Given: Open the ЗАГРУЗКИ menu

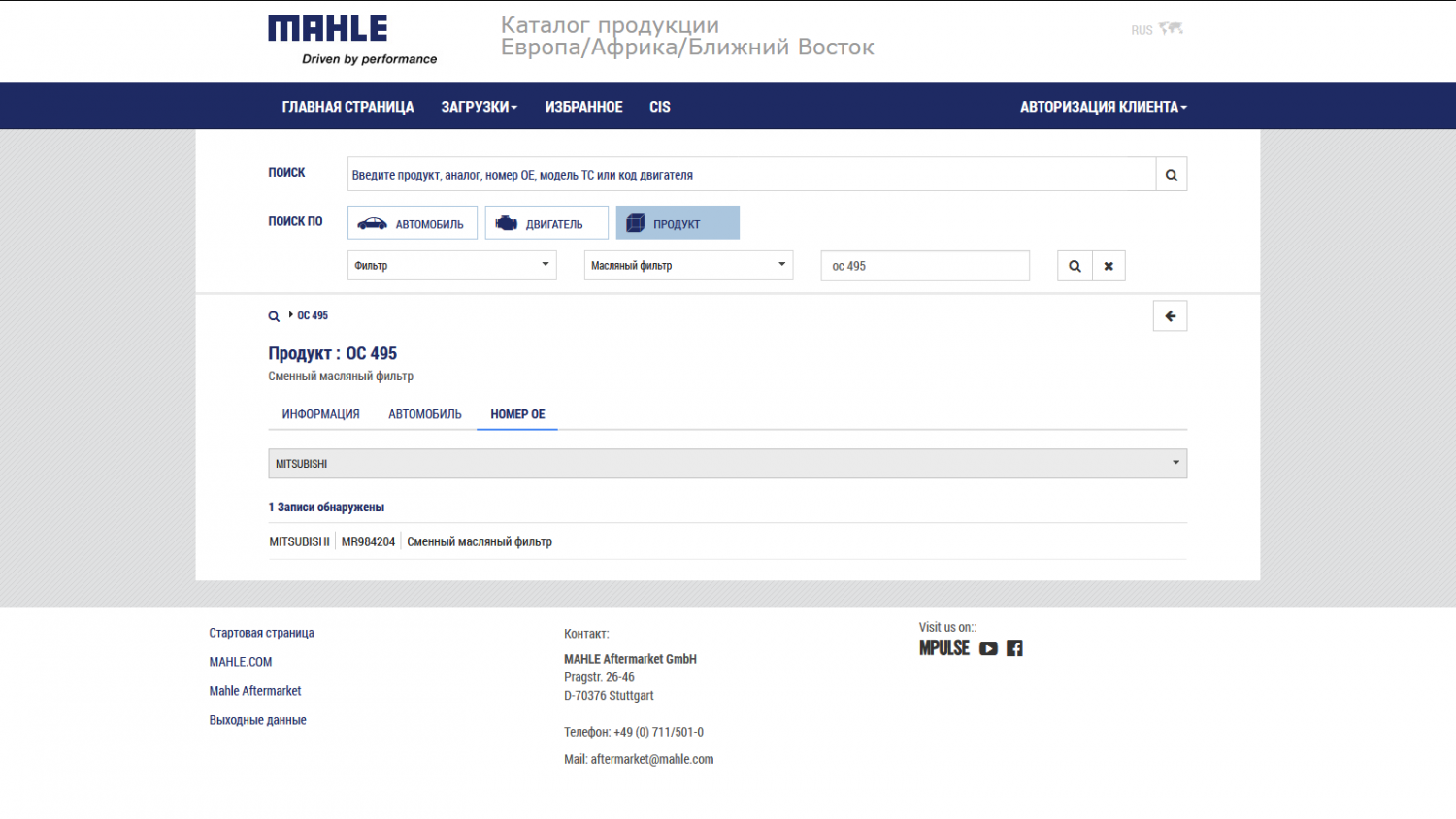Looking at the screenshot, I should click(x=480, y=107).
